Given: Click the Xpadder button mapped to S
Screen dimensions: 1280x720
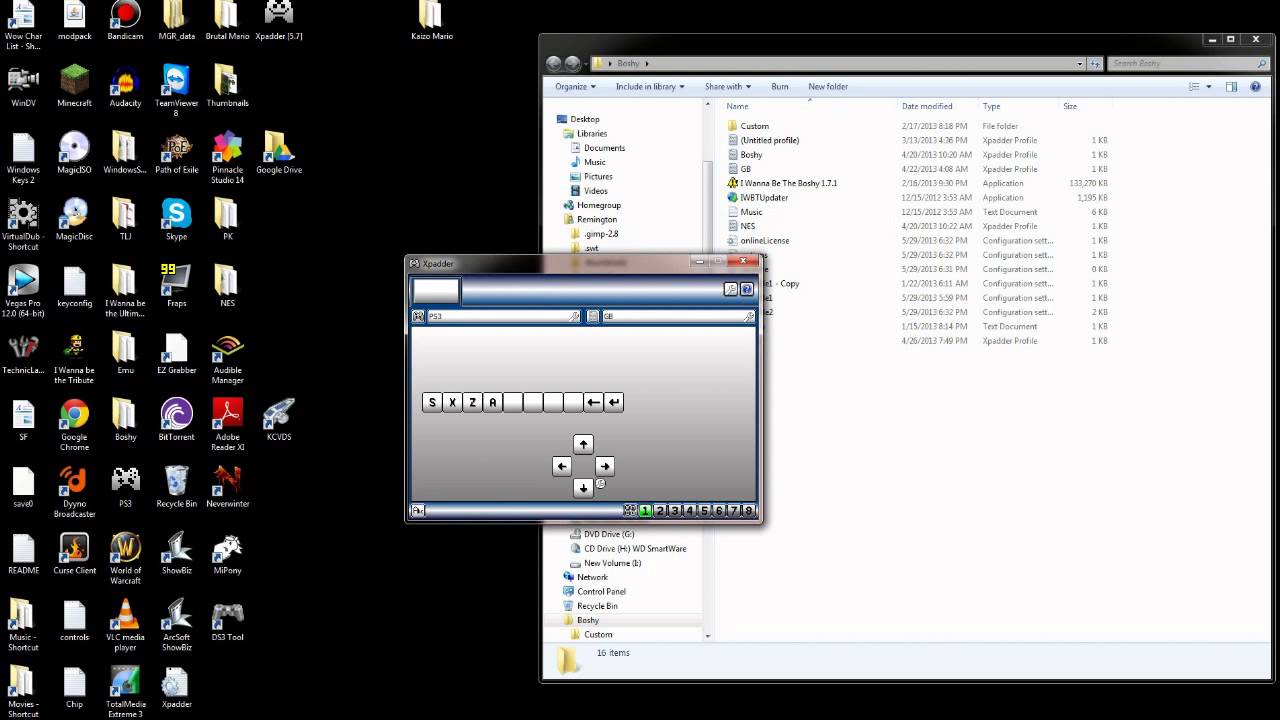Looking at the screenshot, I should click(432, 402).
